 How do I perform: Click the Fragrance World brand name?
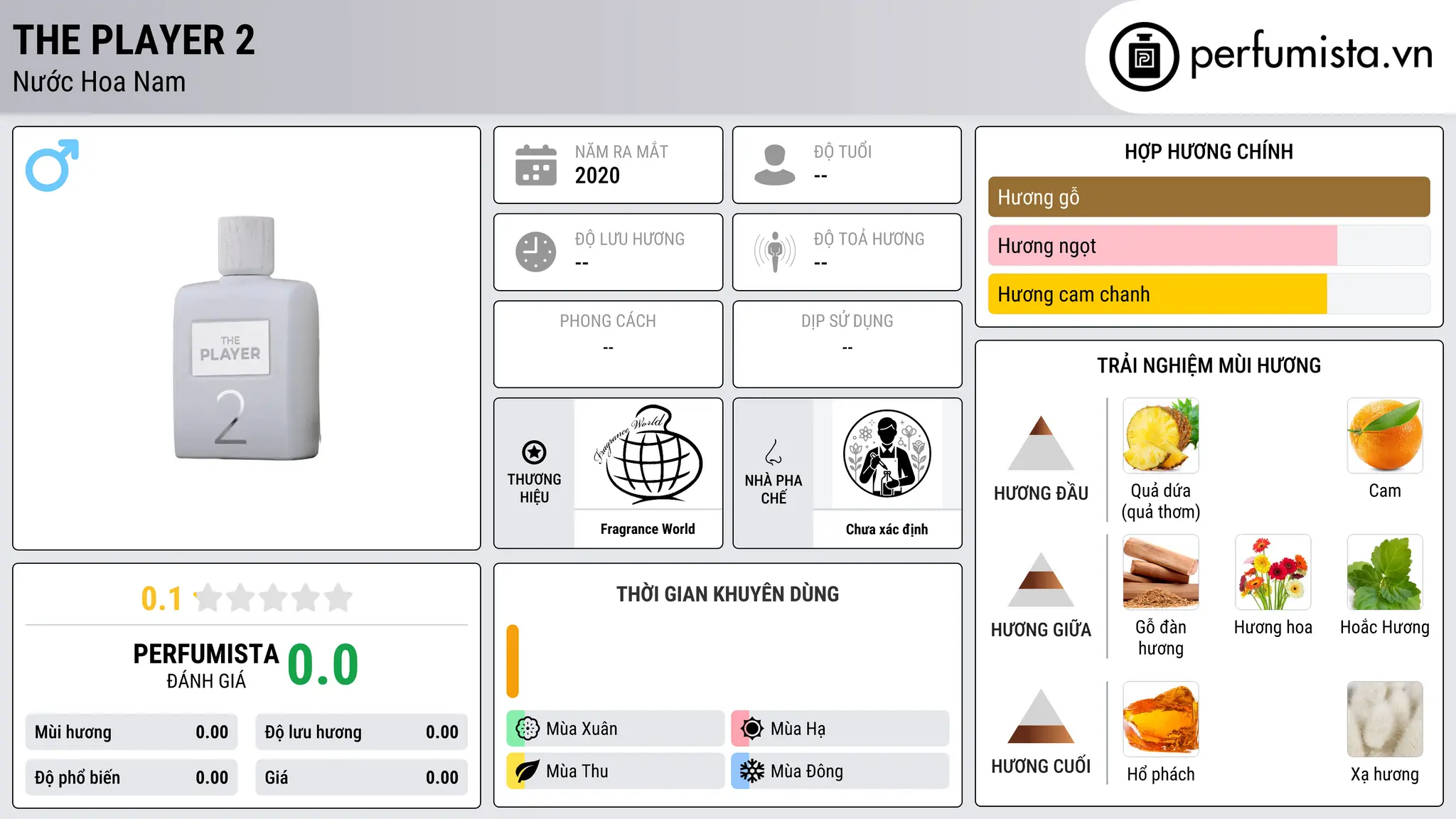pyautogui.click(x=648, y=529)
